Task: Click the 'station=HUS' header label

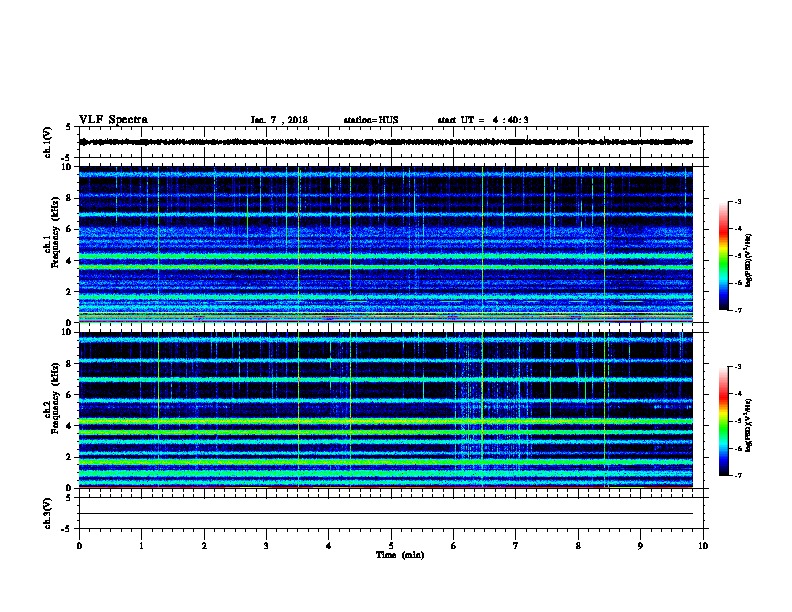Action: click(x=371, y=120)
